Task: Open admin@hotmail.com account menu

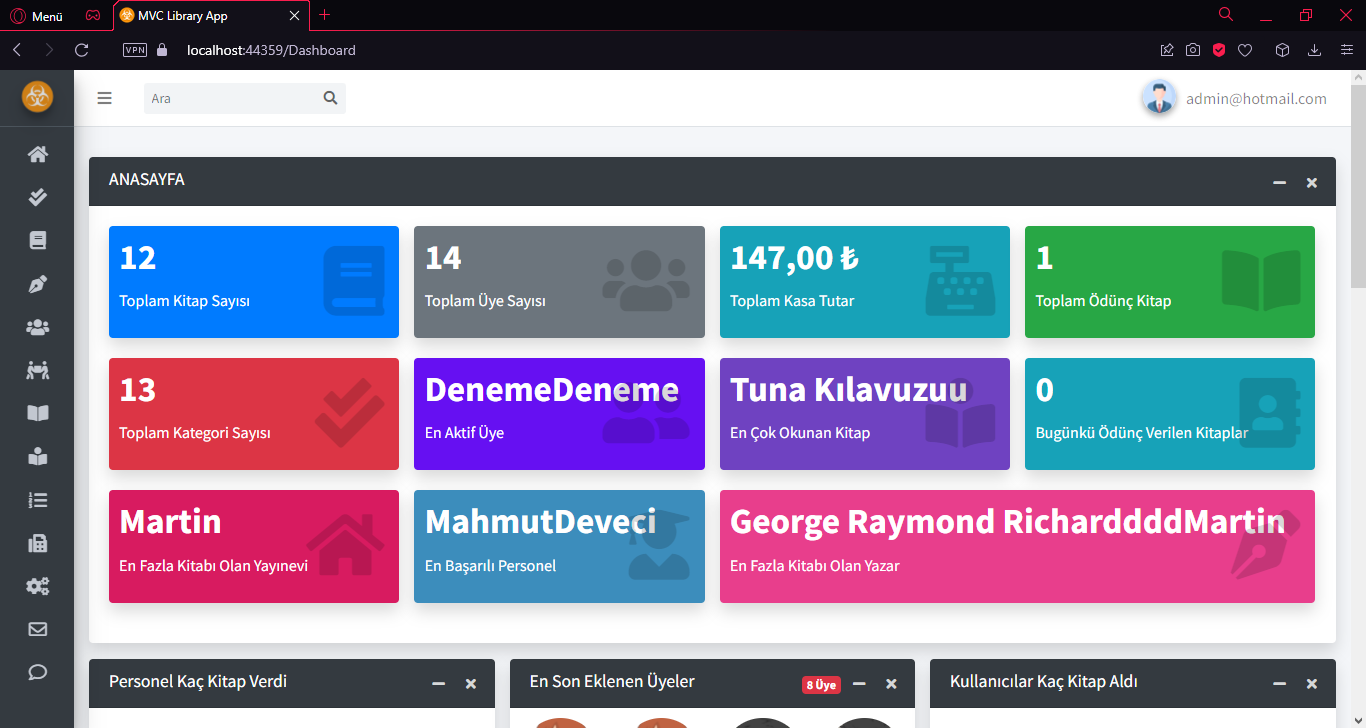Action: pos(1256,99)
